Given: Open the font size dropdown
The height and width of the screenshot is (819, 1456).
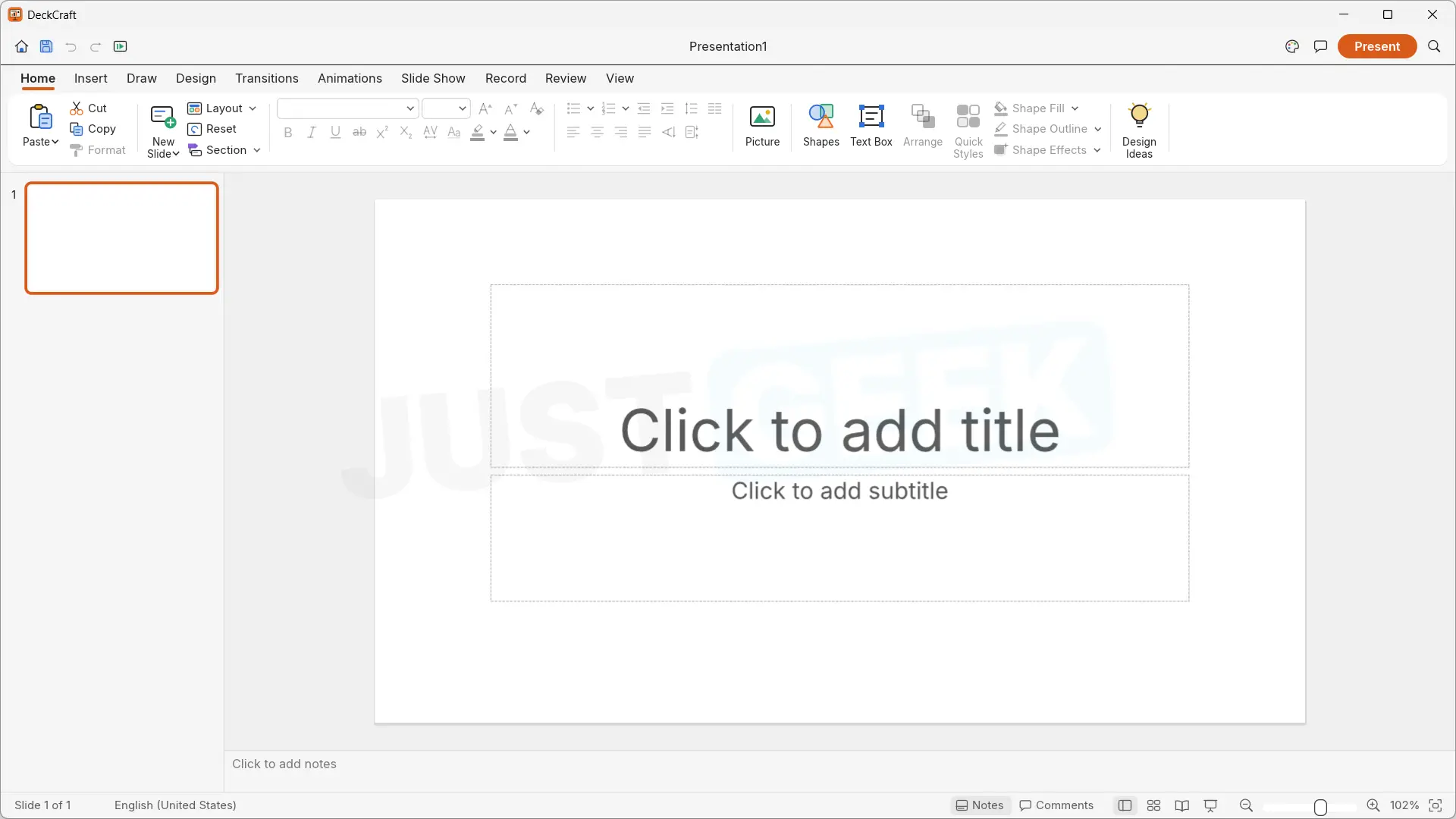Looking at the screenshot, I should 446,108.
